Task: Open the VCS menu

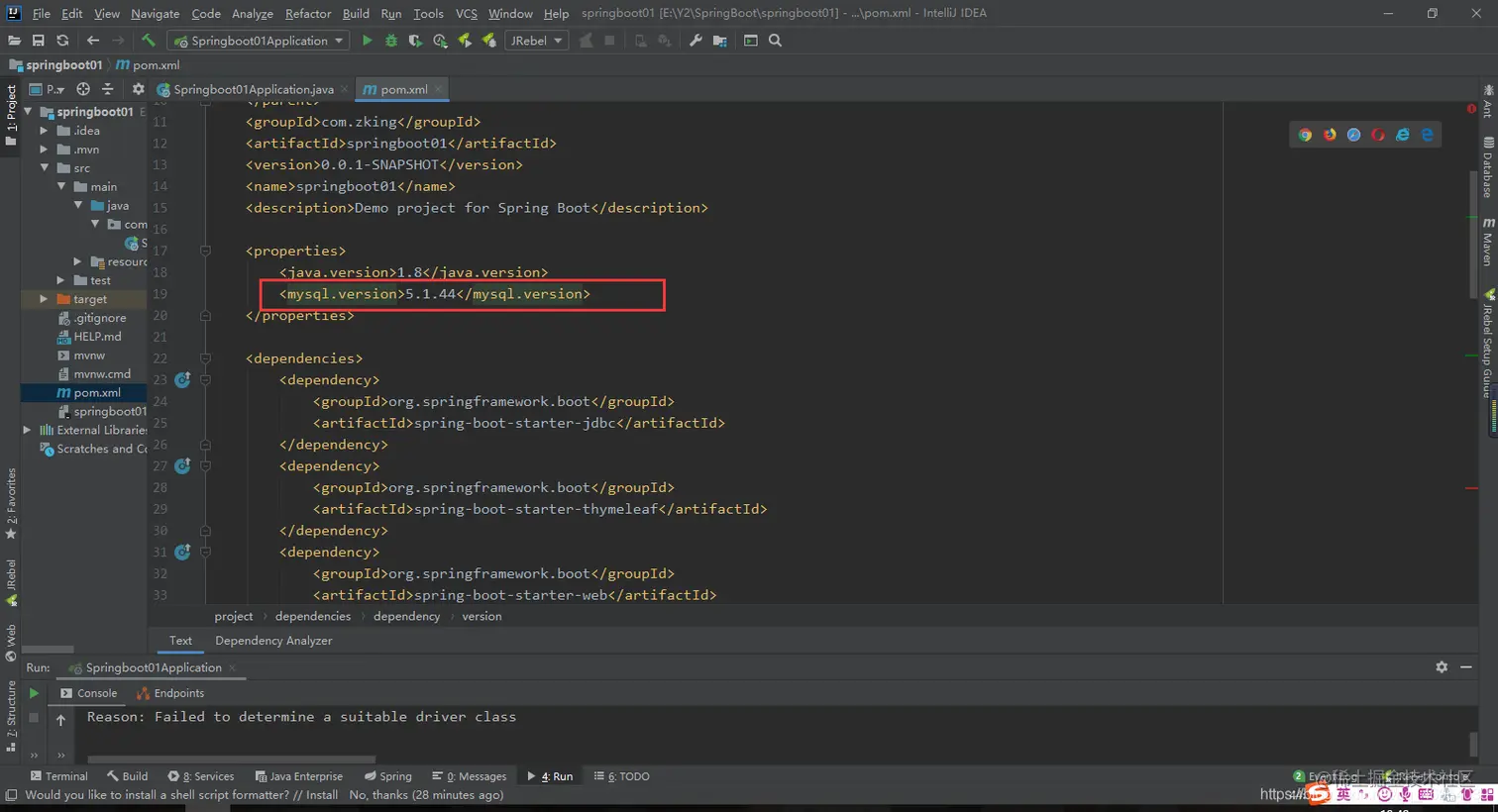Action: click(467, 13)
